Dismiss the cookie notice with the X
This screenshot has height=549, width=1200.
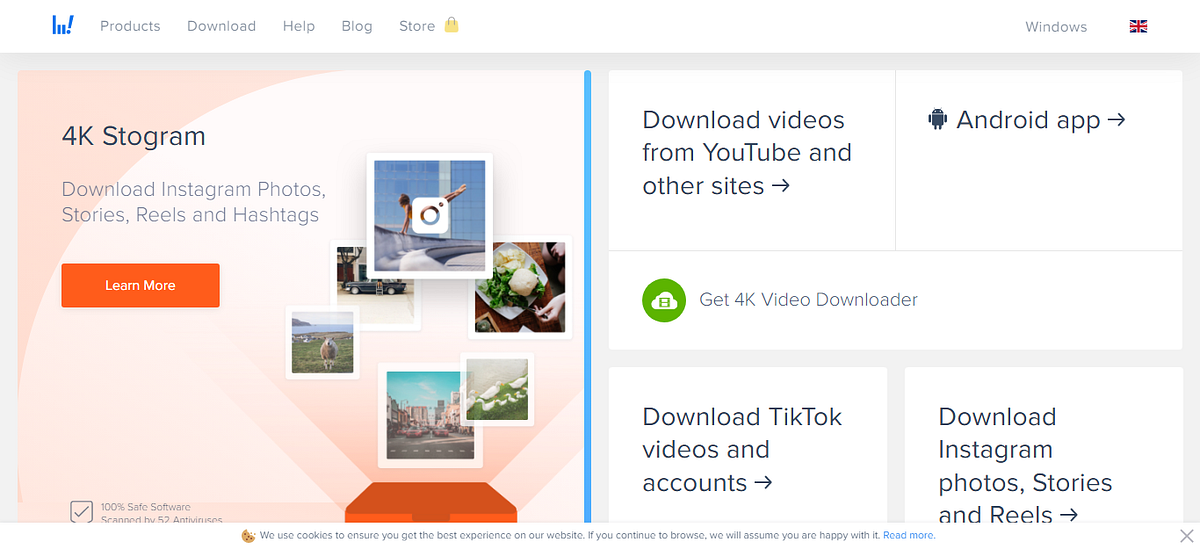coord(1186,536)
